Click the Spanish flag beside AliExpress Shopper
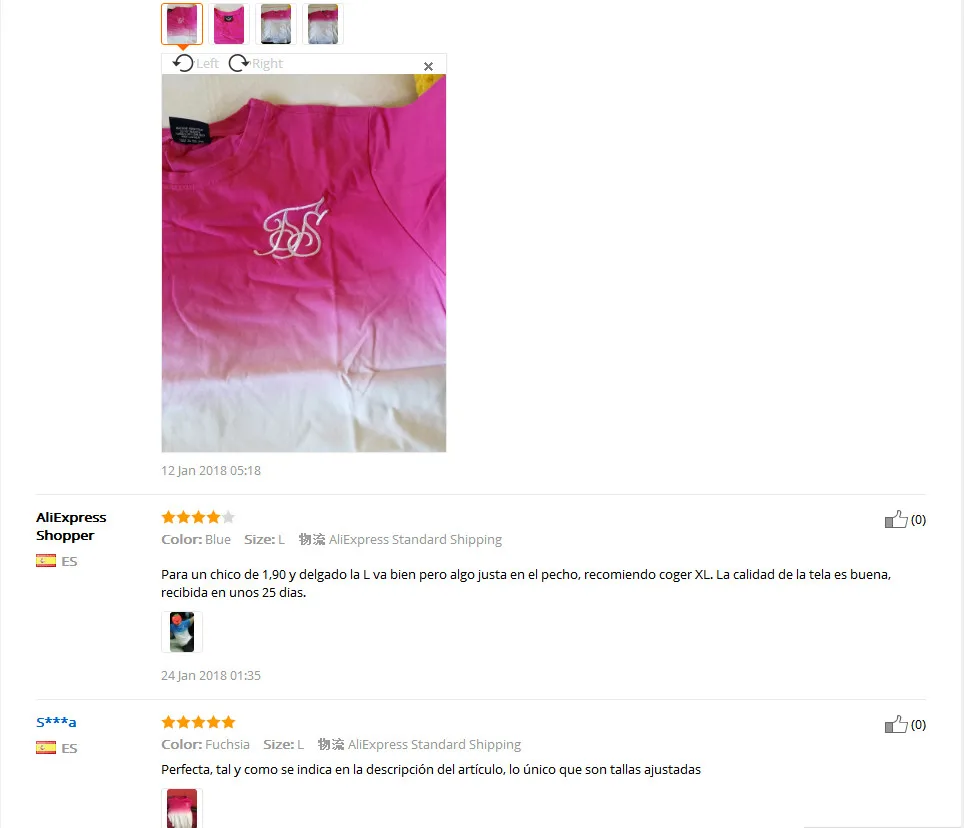The image size is (964, 828). [46, 561]
